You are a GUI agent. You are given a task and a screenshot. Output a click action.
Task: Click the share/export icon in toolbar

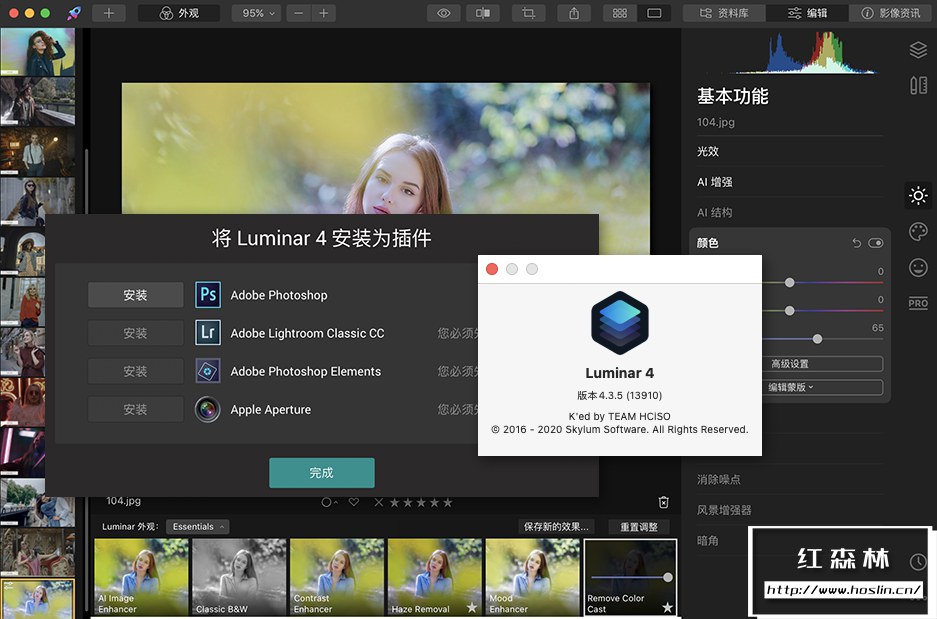pos(574,13)
